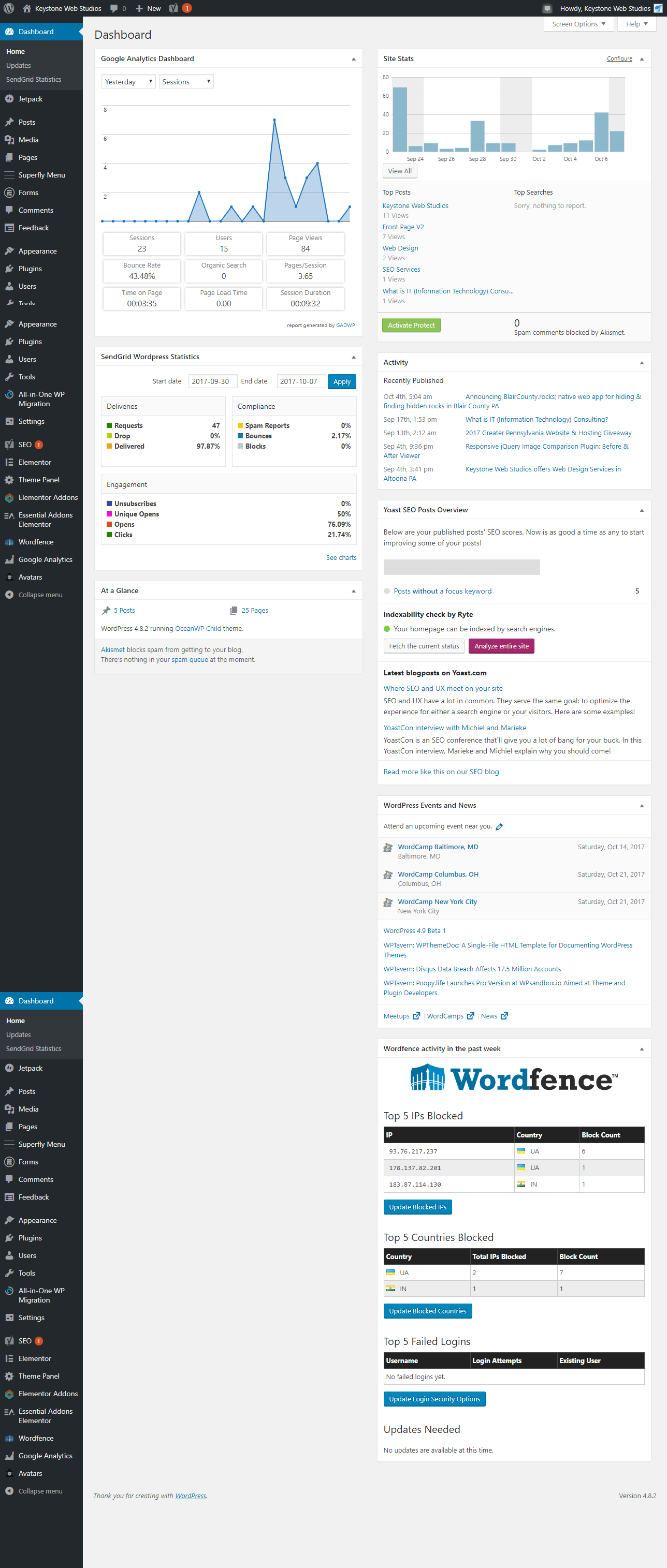The width and height of the screenshot is (667, 1568).
Task: Click the New menu in admin bar
Action: point(148,8)
